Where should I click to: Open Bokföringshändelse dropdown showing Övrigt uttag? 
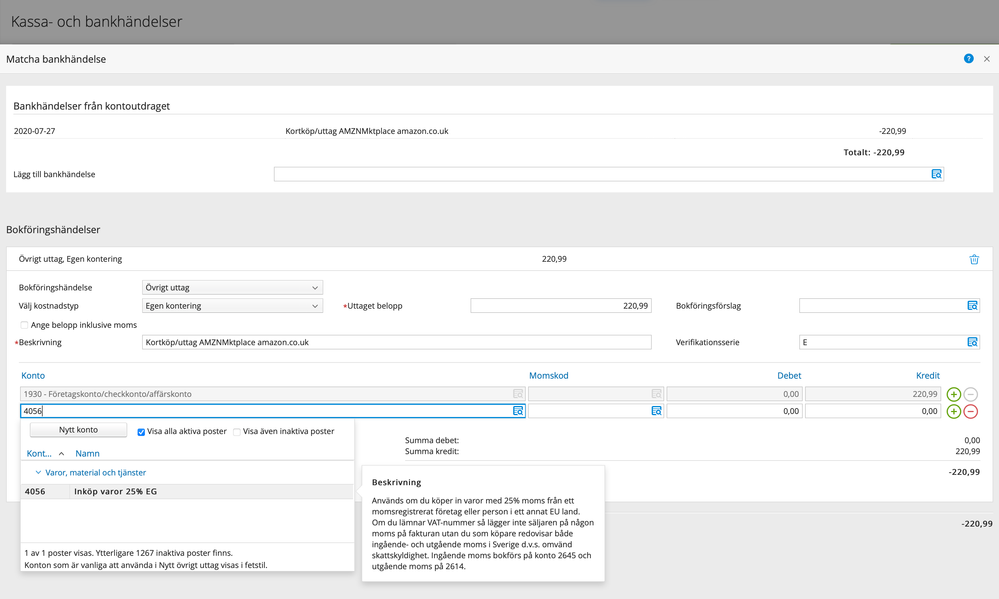pos(232,288)
